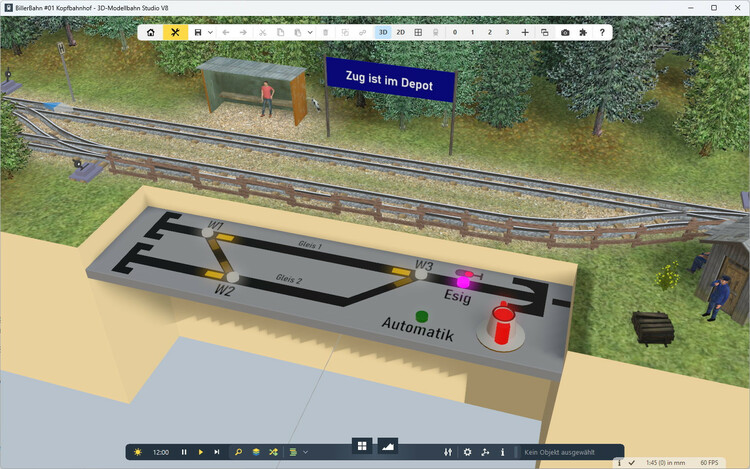The image size is (750, 469).
Task: Click the Gleis 1 track label
Action: tap(310, 245)
